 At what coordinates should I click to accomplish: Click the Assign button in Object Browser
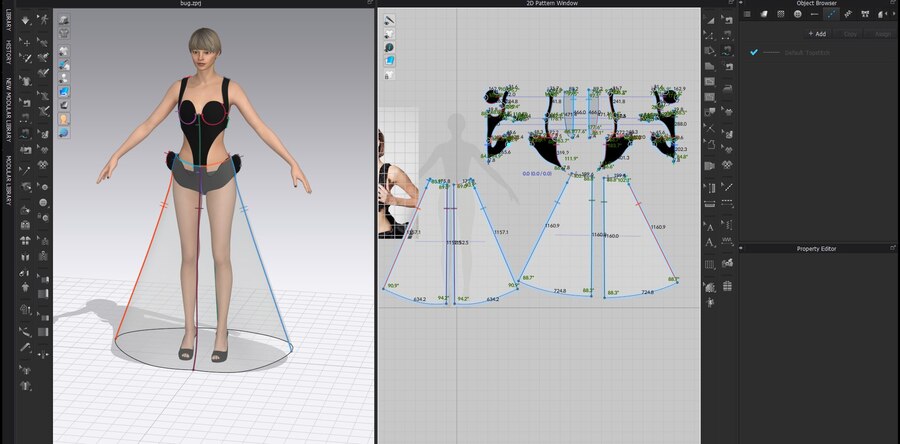883,34
